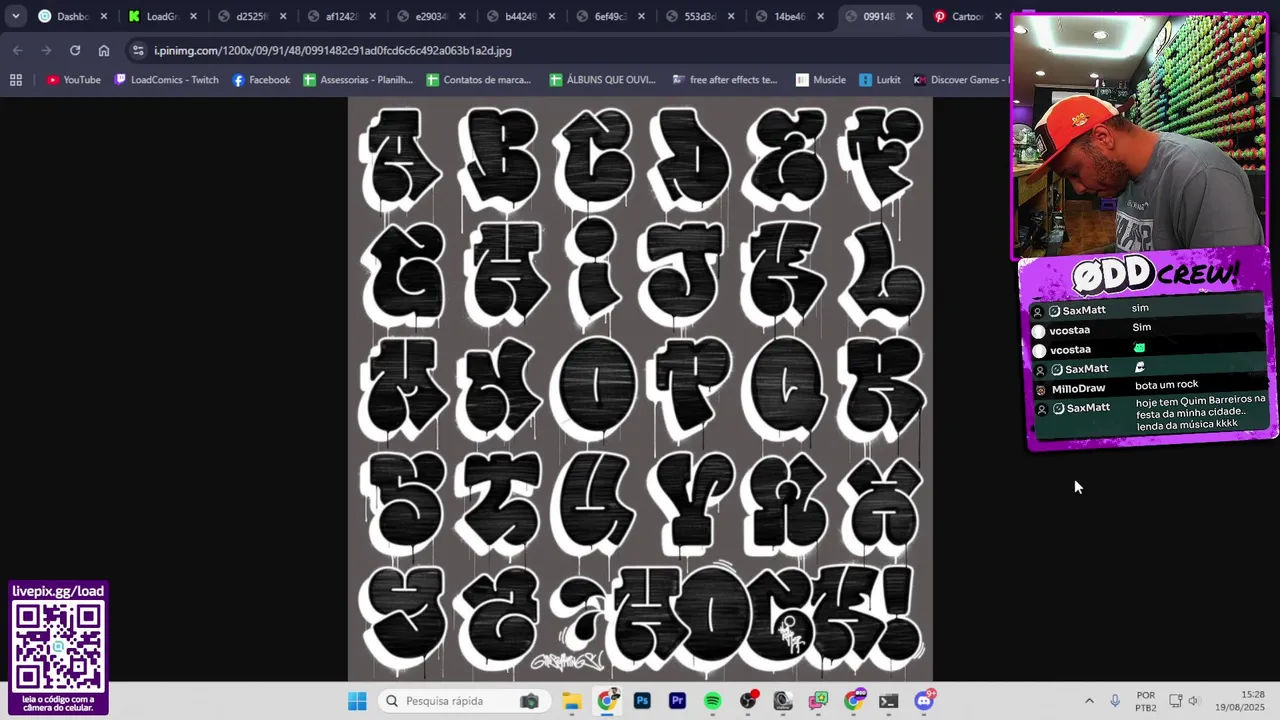Open Spotify from the taskbar
The image size is (1280, 720).
(712, 701)
